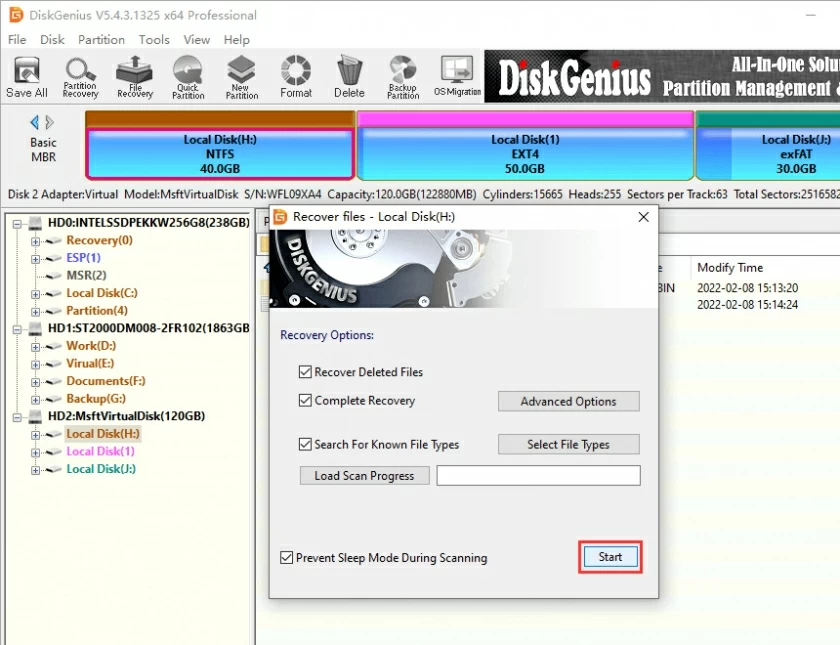The width and height of the screenshot is (840, 645).
Task: Click the Delete partition icon
Action: point(349,75)
